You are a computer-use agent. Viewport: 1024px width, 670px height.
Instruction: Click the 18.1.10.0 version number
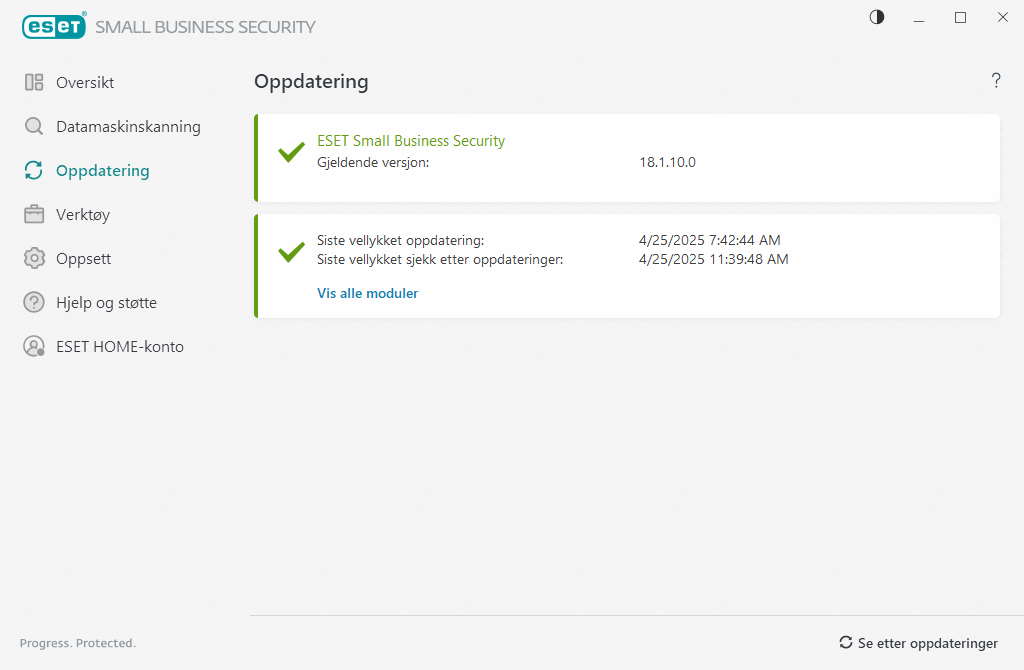(x=667, y=161)
